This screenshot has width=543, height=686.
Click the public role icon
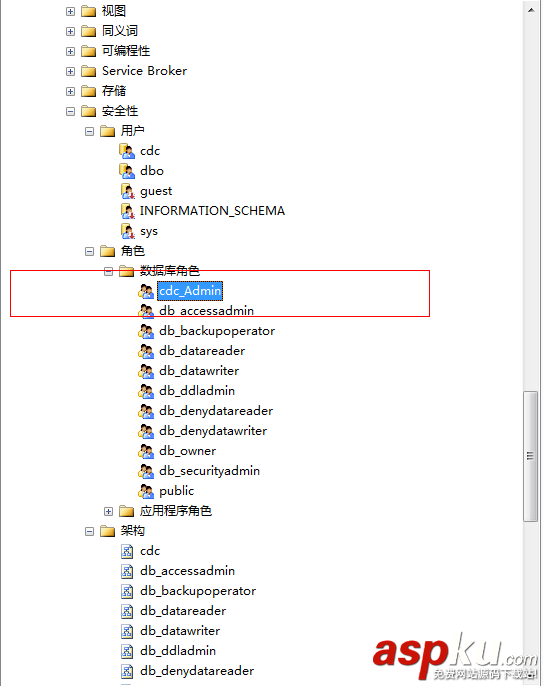point(146,492)
